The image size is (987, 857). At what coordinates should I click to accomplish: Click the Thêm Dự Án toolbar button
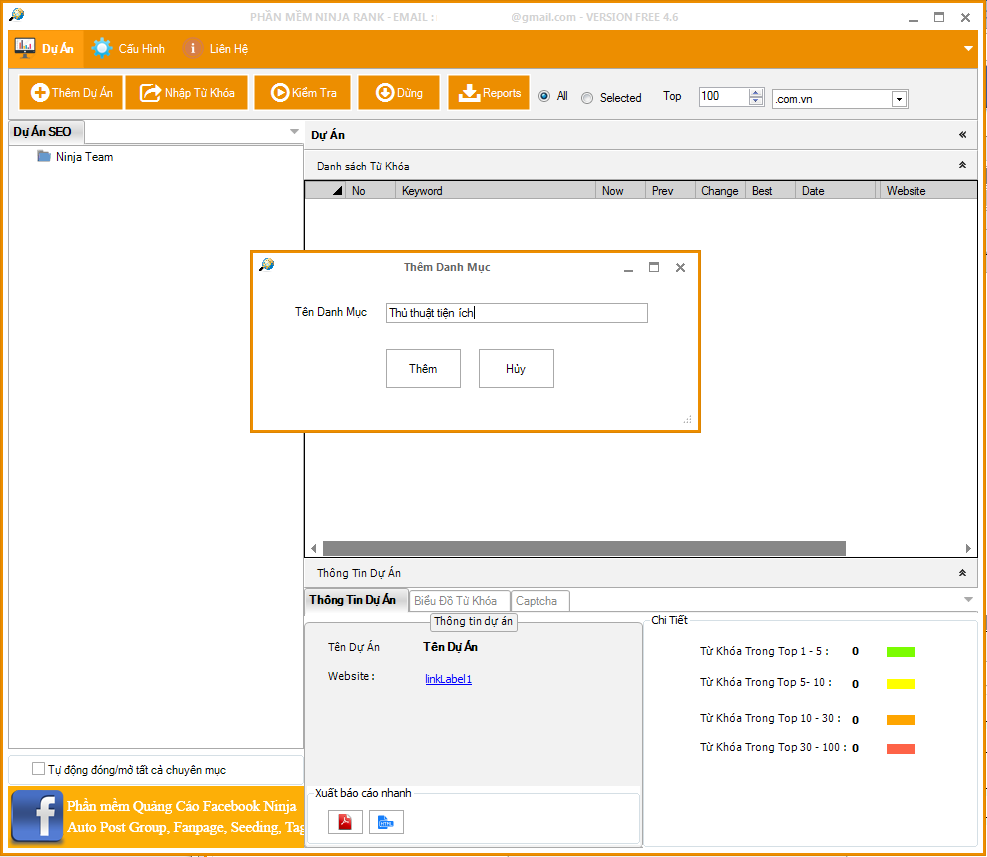71,93
